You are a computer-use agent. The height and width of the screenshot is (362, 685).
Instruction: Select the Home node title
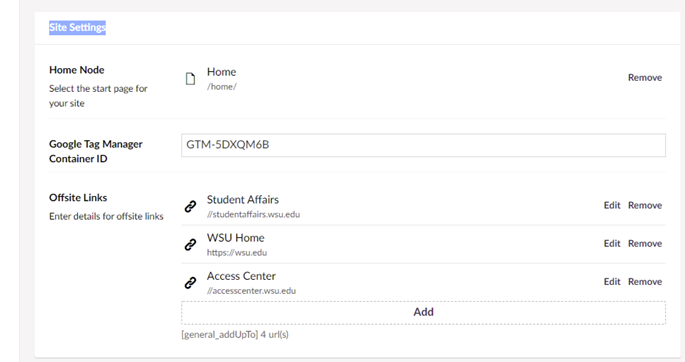(221, 72)
